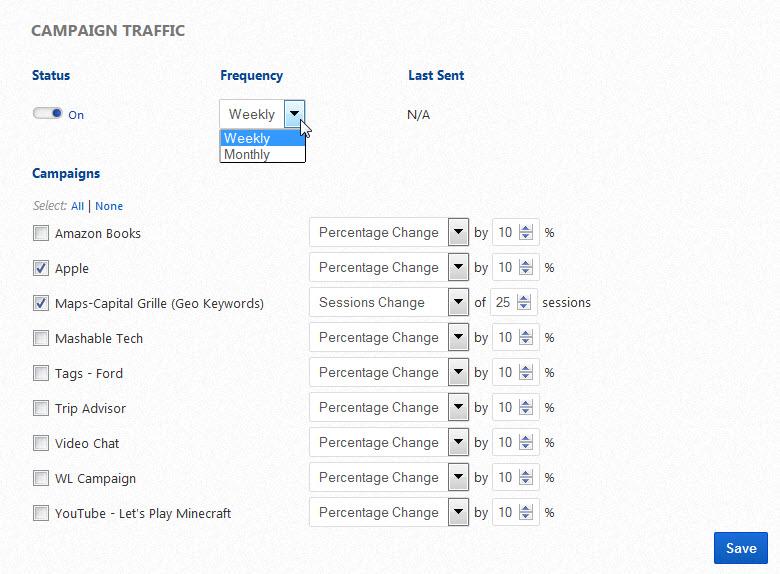Toggle the Status on/off switch

click(48, 114)
